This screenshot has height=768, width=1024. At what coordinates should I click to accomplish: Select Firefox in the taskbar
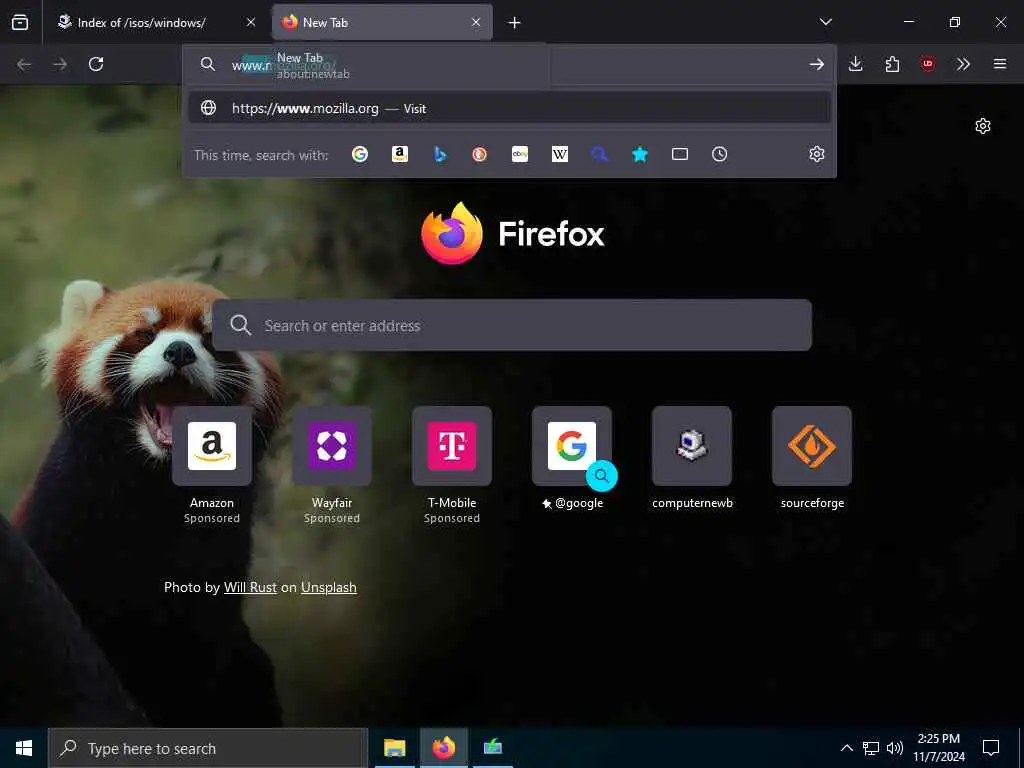pyautogui.click(x=443, y=748)
